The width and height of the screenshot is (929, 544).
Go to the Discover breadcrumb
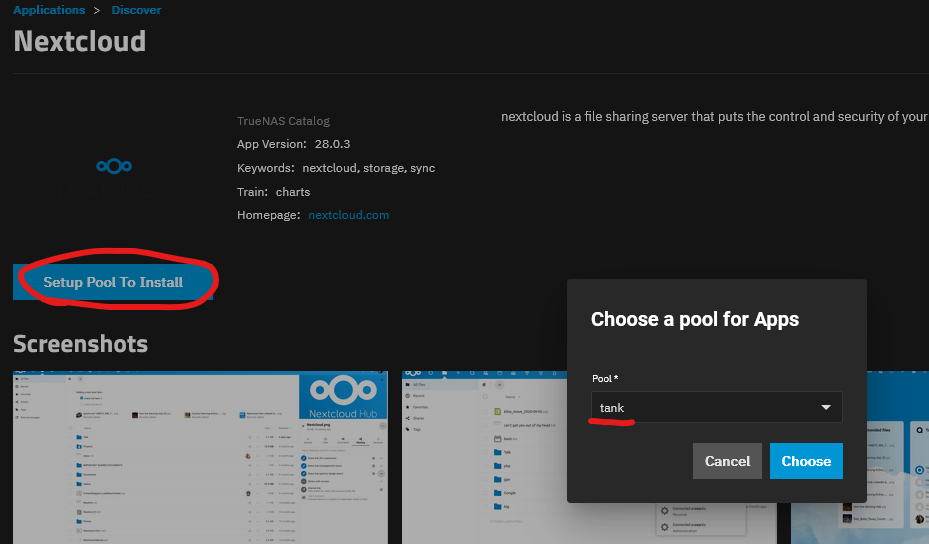coord(136,10)
